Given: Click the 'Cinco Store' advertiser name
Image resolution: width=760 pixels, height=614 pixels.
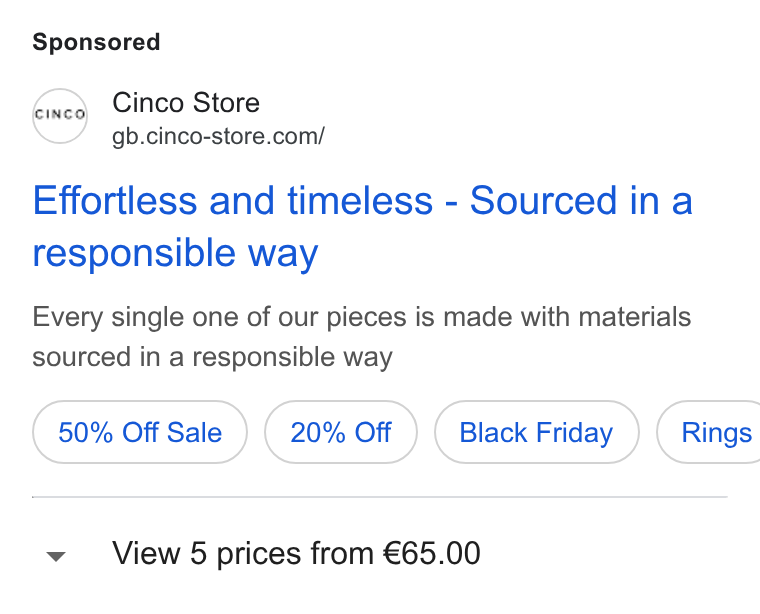Looking at the screenshot, I should click(186, 103).
